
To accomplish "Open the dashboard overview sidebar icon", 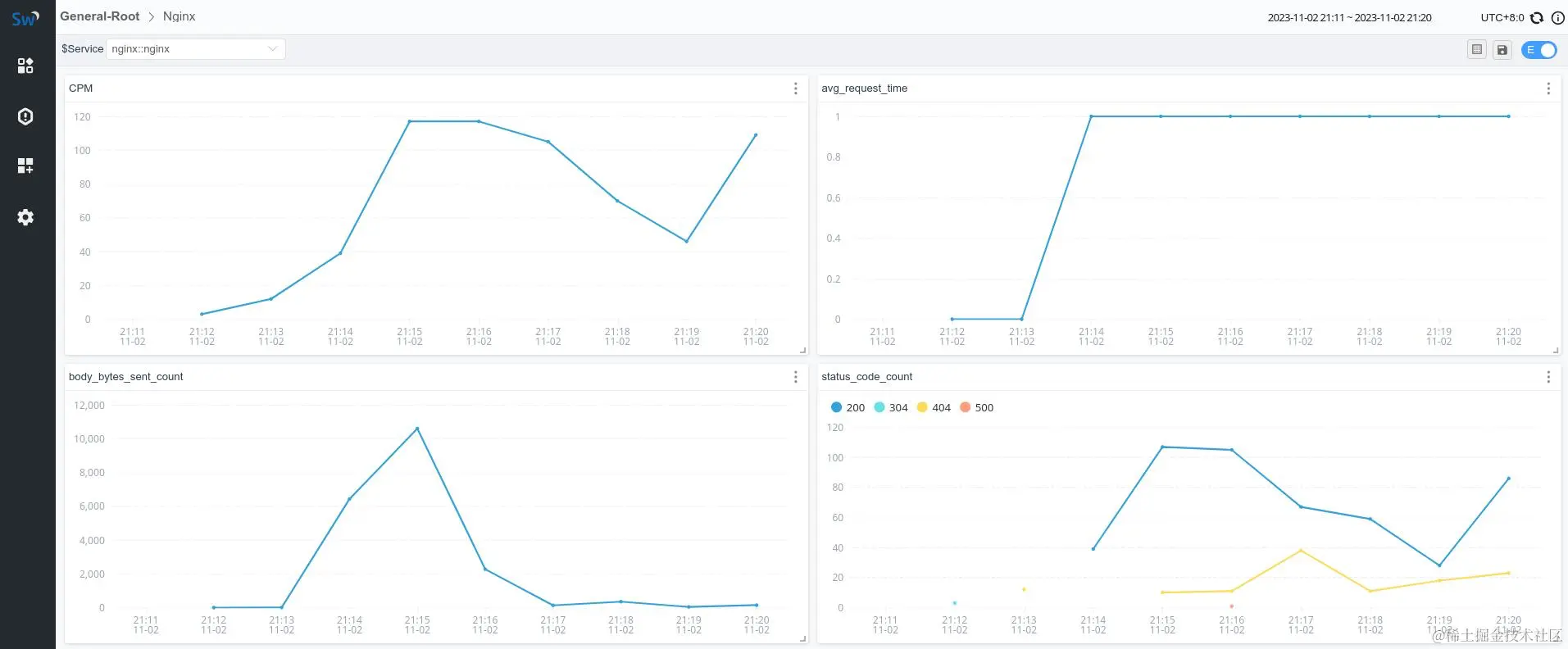I will [x=25, y=66].
